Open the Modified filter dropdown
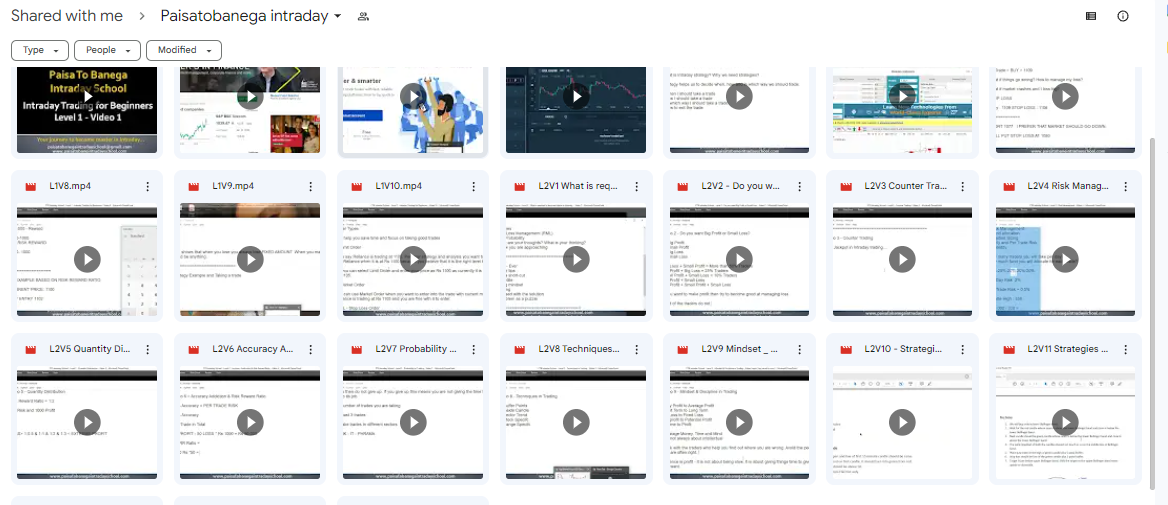1168x505 pixels. [x=183, y=50]
